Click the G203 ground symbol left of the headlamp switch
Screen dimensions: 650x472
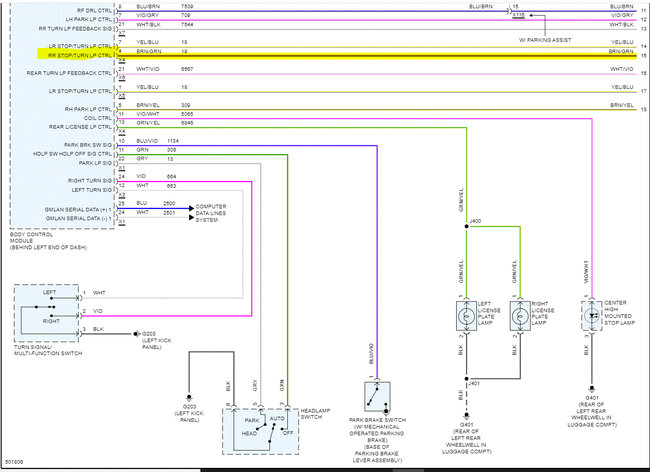[189, 397]
